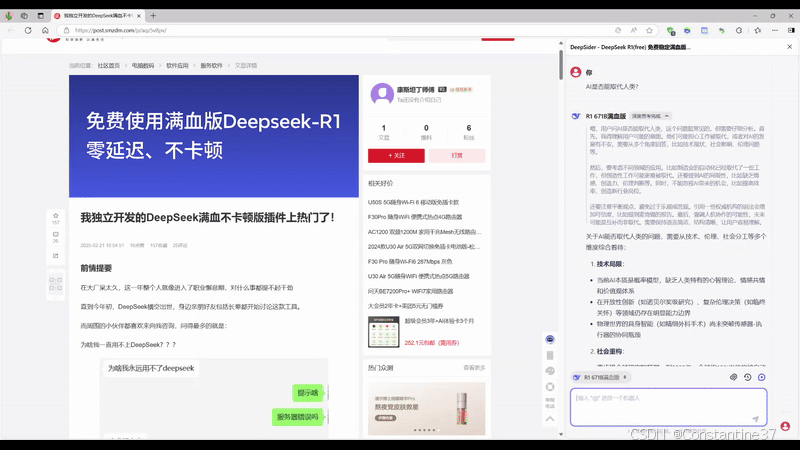Open the workspaces icon in tab bar

click(24, 16)
